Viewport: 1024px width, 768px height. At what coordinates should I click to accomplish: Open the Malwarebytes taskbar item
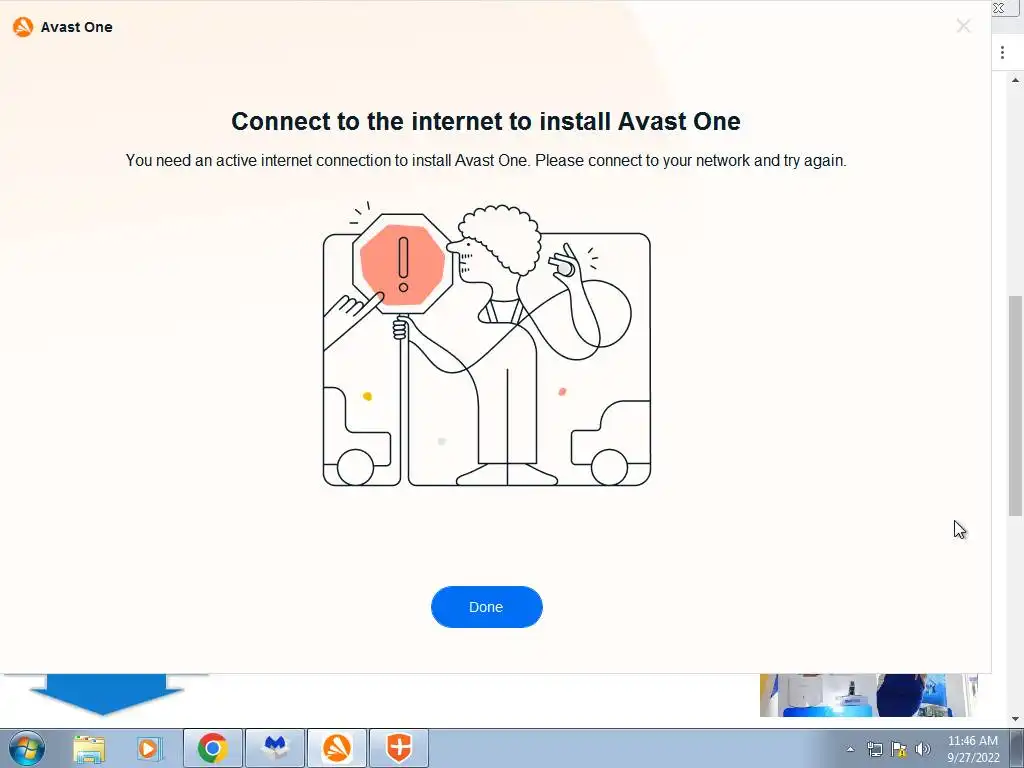coord(275,748)
